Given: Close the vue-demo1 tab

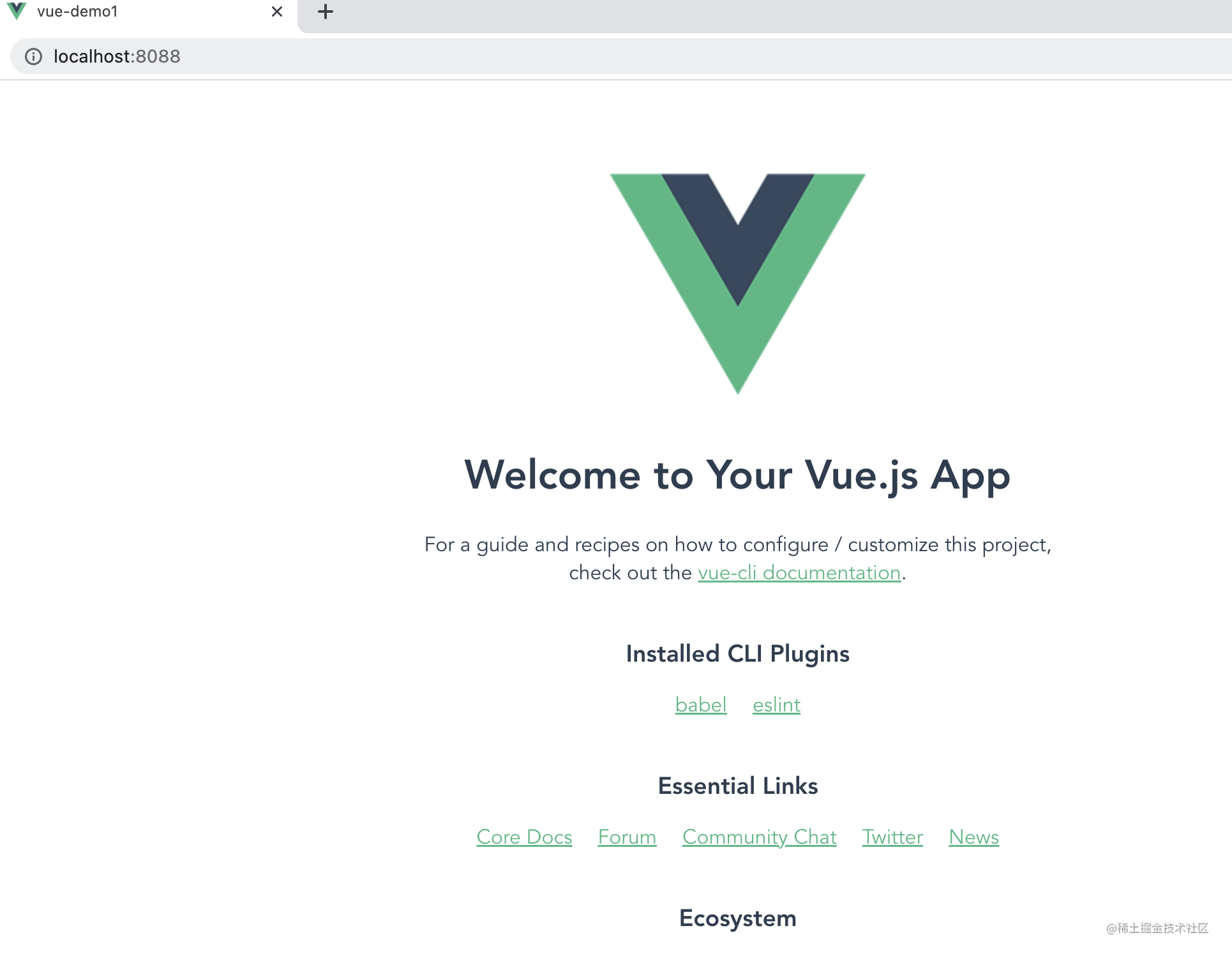Looking at the screenshot, I should tap(277, 11).
